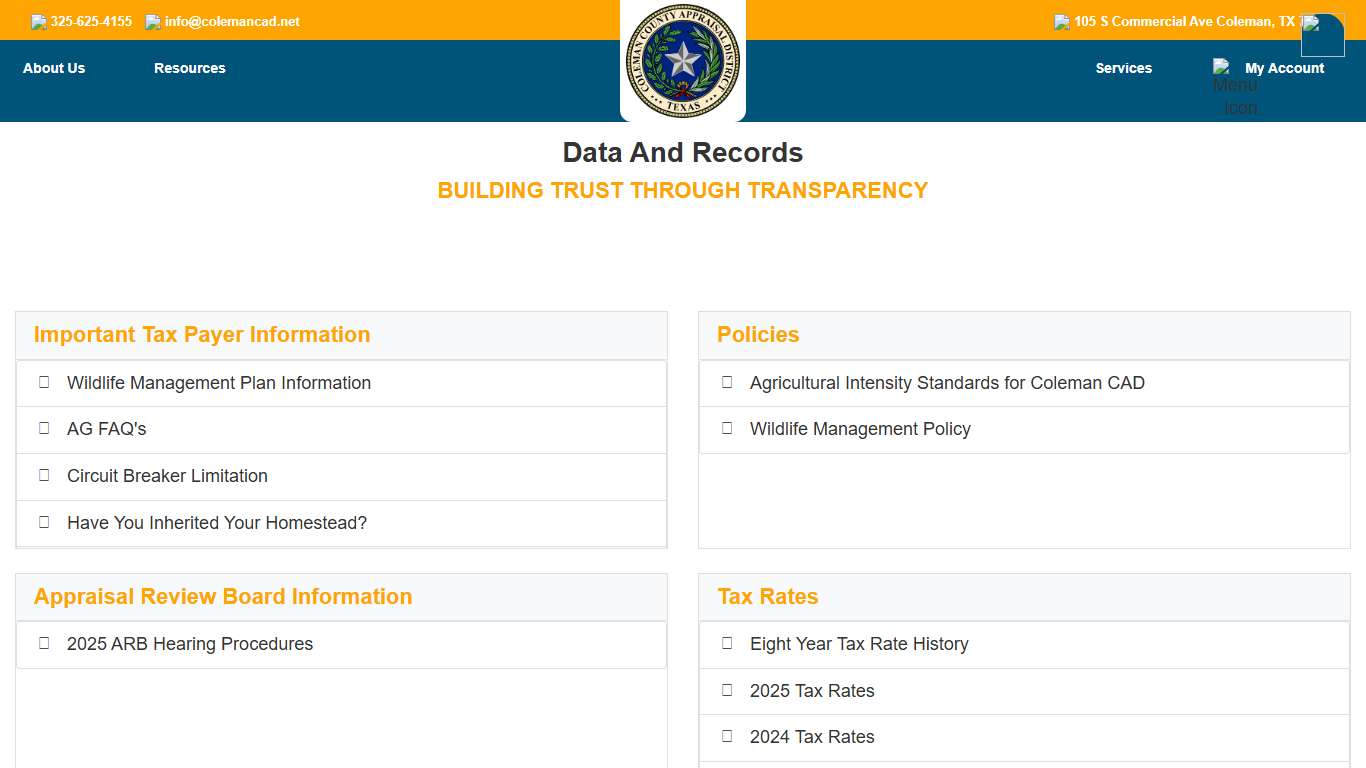The width and height of the screenshot is (1366, 768).
Task: Open Circuit Breaker Limitation information
Action: pos(167,476)
